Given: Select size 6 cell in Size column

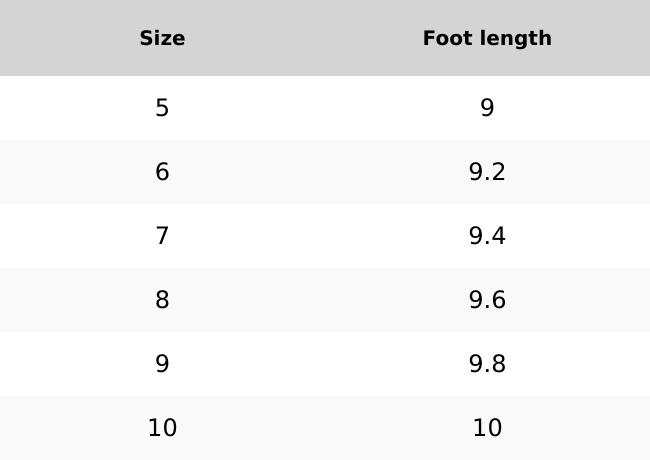Looking at the screenshot, I should point(162,172).
